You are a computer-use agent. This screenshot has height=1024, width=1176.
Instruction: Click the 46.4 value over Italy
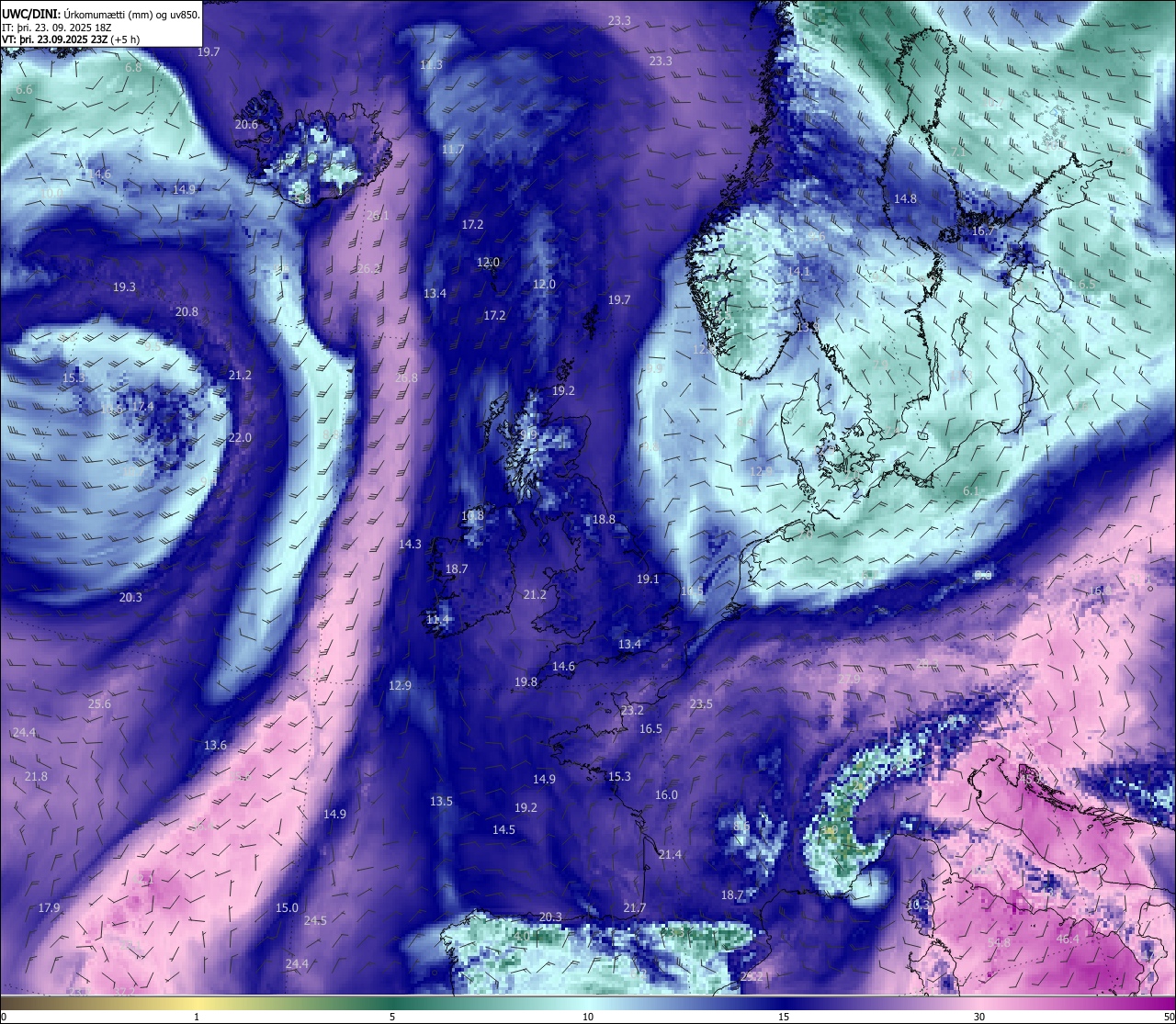(1068, 940)
